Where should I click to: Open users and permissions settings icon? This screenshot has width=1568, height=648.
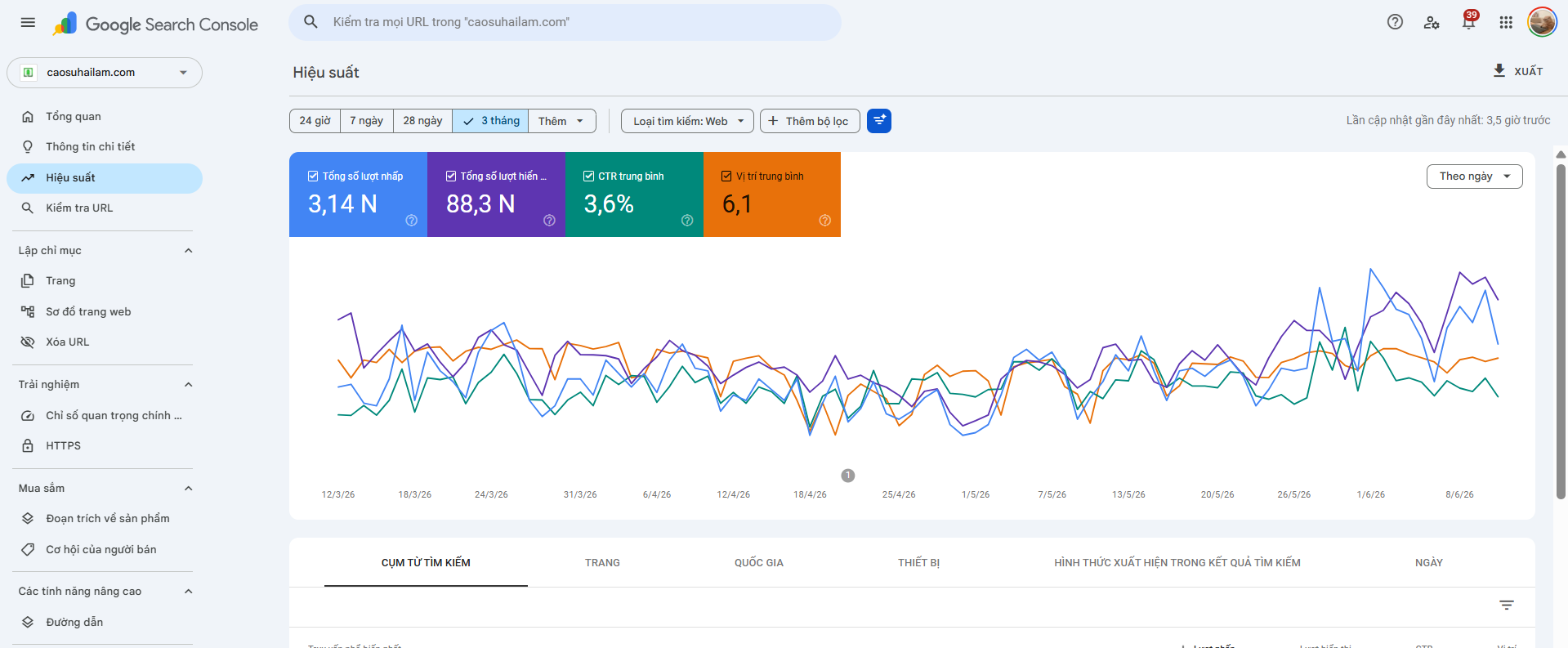click(1432, 22)
